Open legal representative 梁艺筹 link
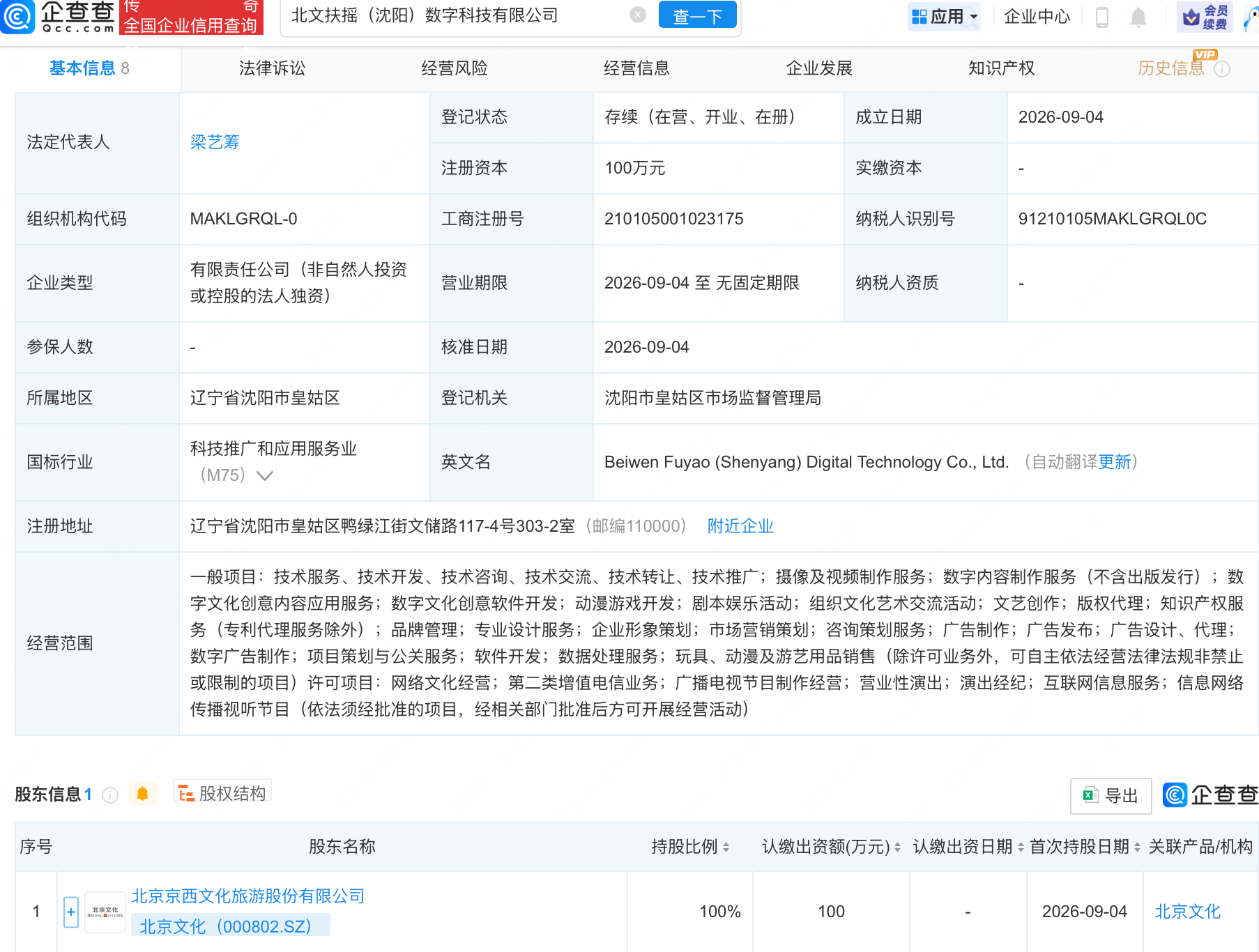 pos(215,142)
